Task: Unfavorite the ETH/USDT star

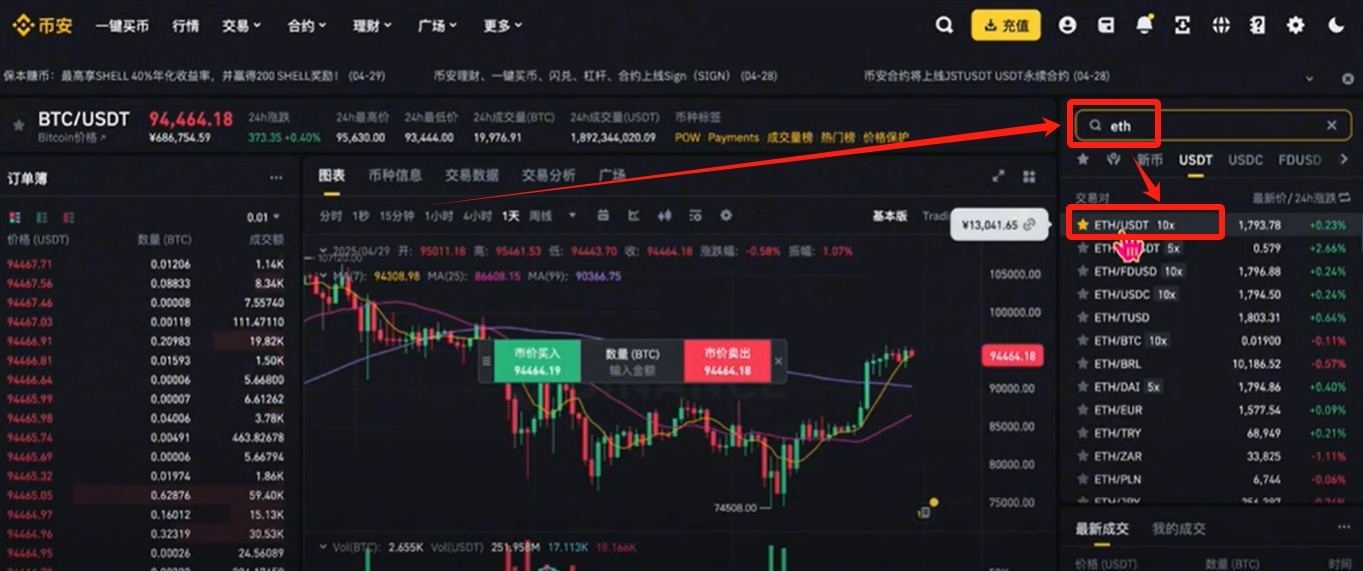Action: click(1082, 225)
